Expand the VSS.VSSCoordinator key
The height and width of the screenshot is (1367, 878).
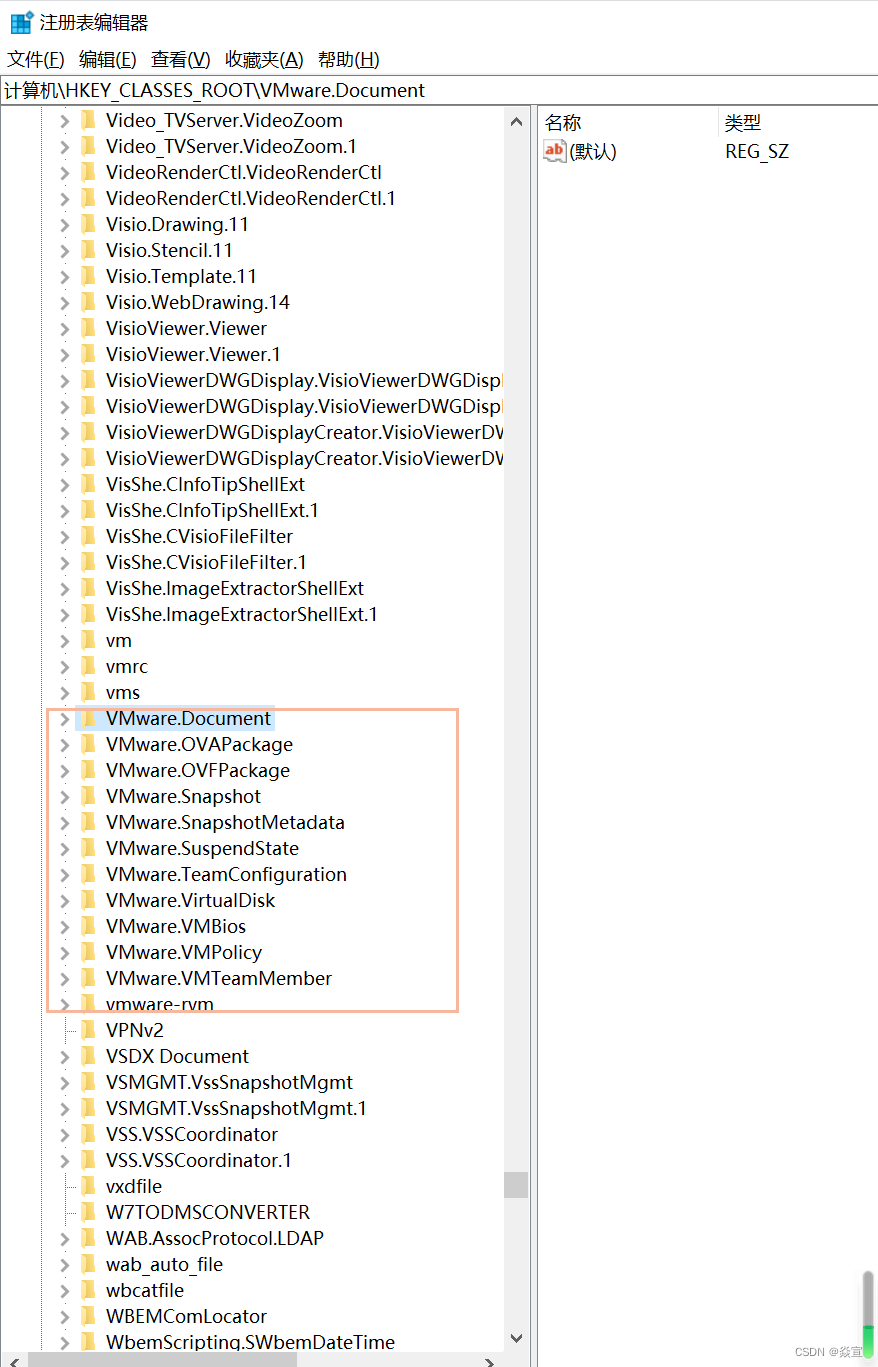64,1135
